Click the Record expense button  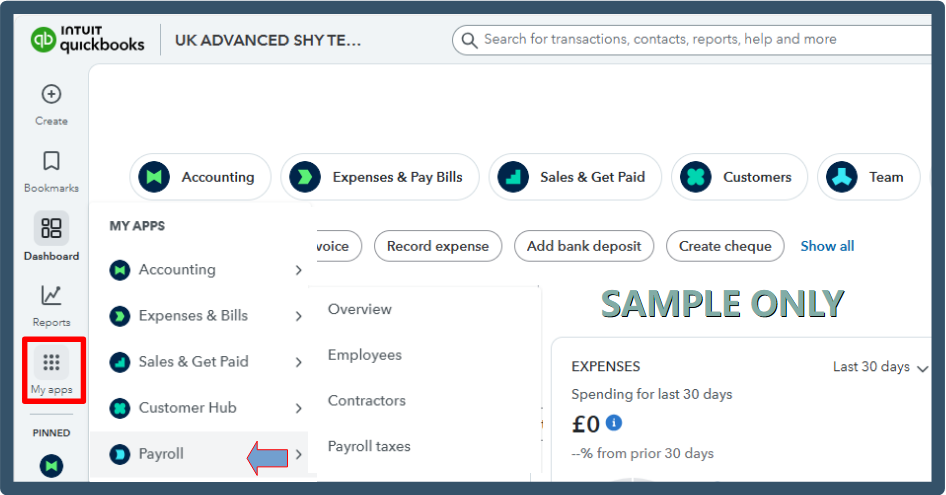point(438,246)
